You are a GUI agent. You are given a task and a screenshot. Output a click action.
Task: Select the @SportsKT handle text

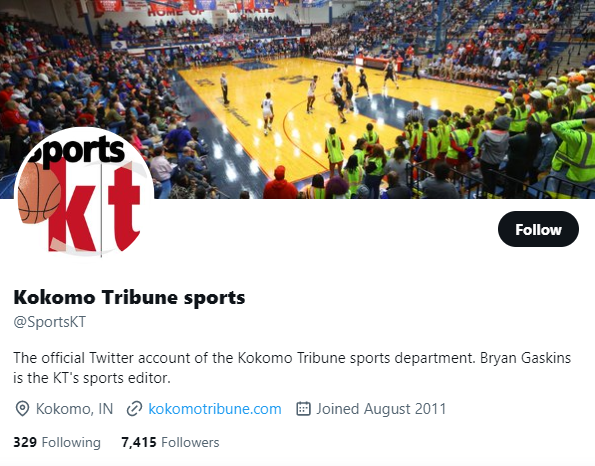click(x=50, y=322)
